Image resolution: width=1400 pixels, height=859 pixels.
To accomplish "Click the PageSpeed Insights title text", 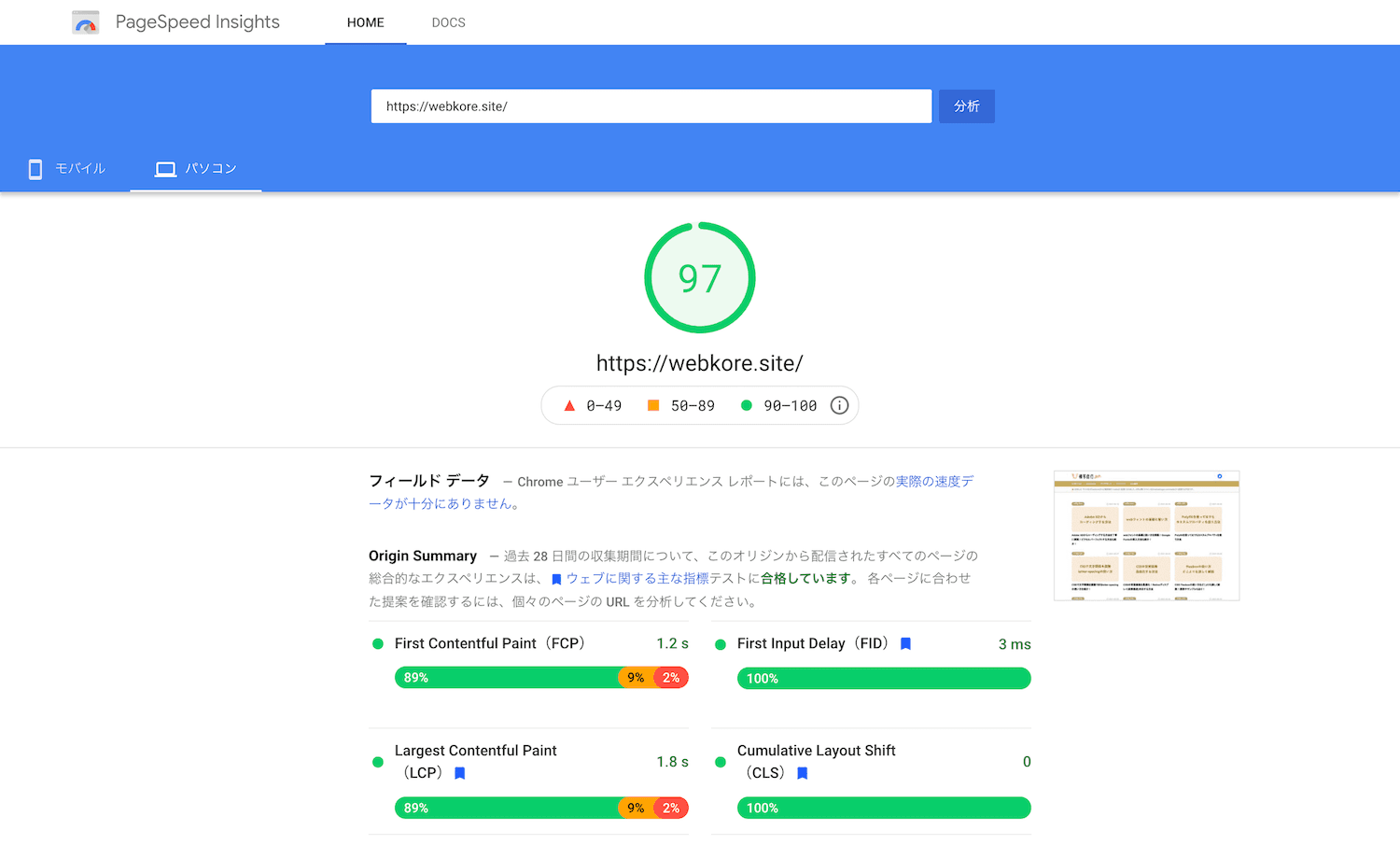I will click(x=198, y=22).
